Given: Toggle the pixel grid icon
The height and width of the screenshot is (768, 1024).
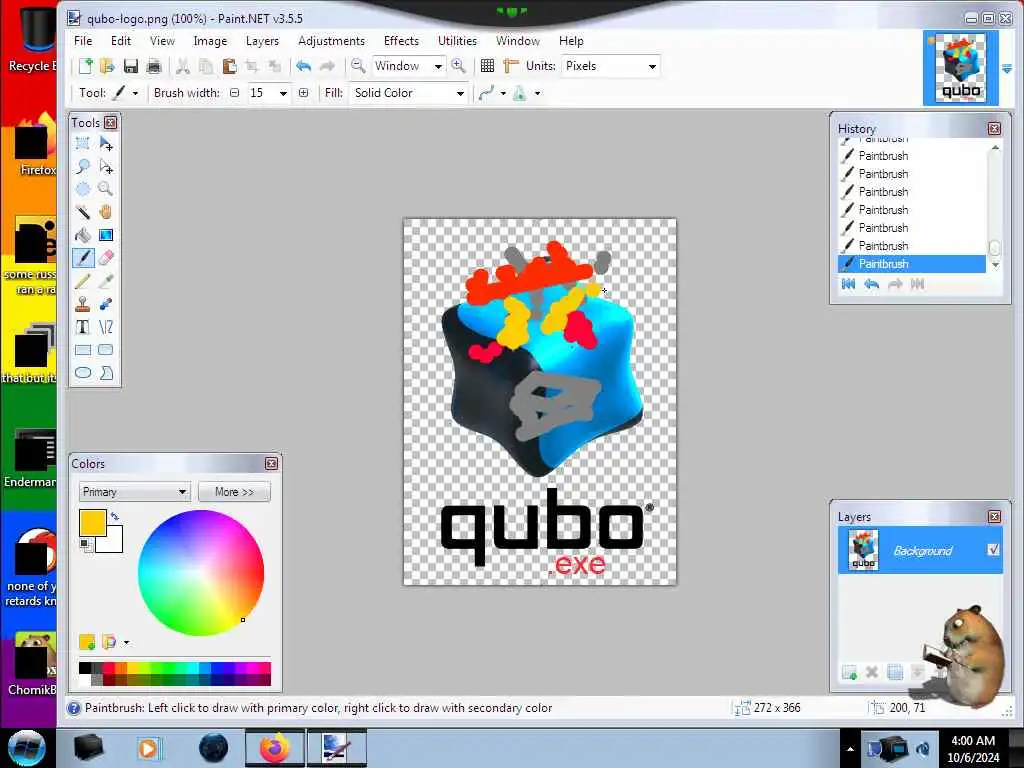Looking at the screenshot, I should coord(487,66).
